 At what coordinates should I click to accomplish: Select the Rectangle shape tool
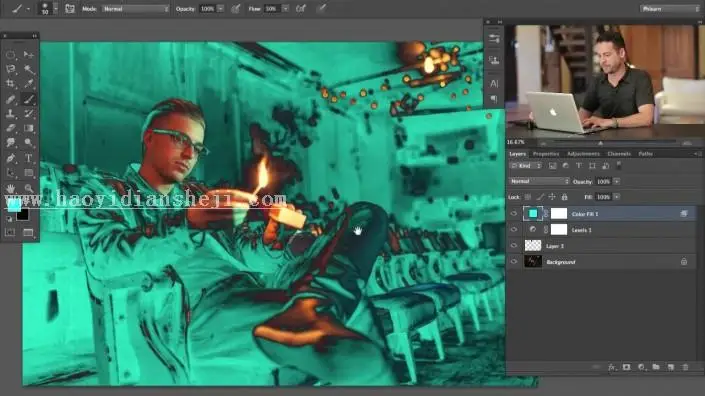(28, 173)
